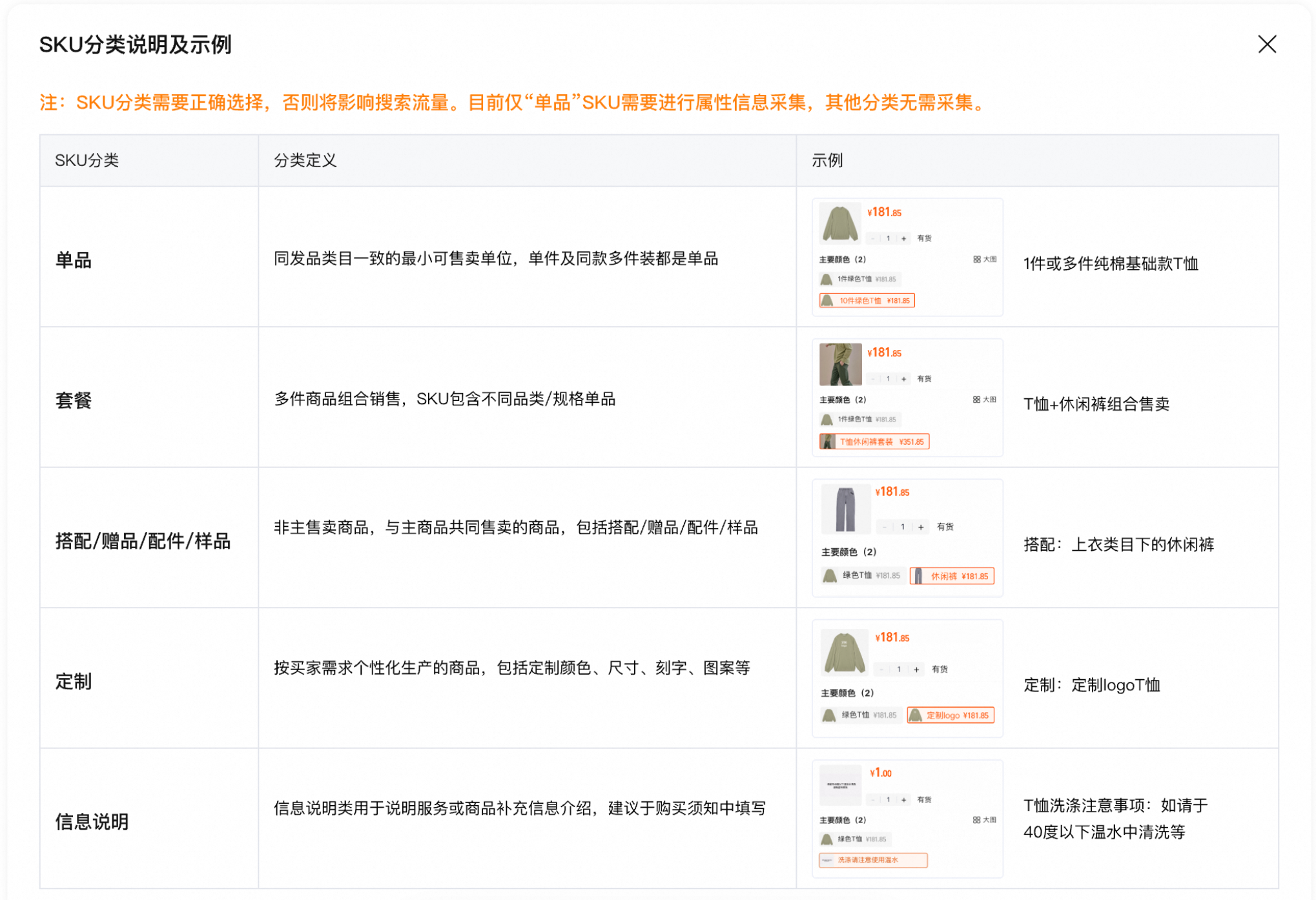
Task: Click the 定制：定制logoT恤 description
Action: pos(1092,685)
